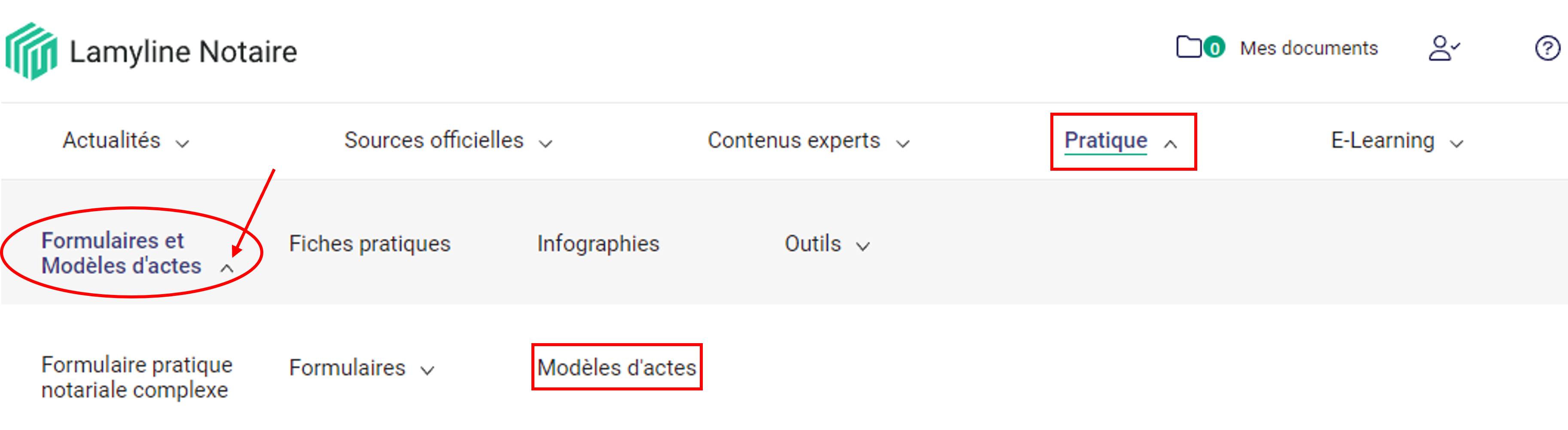Expand the Actualités menu chevron
The height and width of the screenshot is (430, 1568).
tap(183, 144)
